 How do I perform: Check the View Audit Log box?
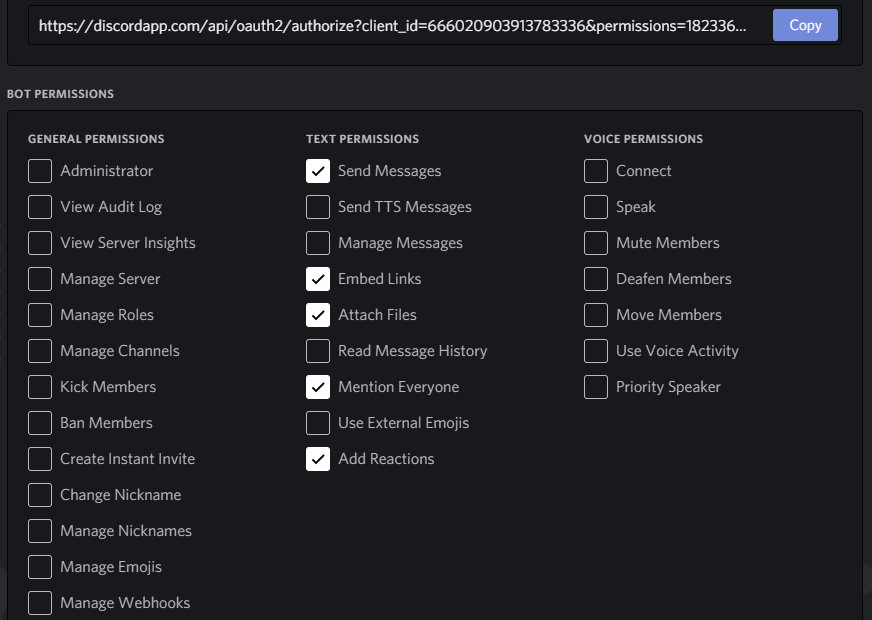point(40,207)
